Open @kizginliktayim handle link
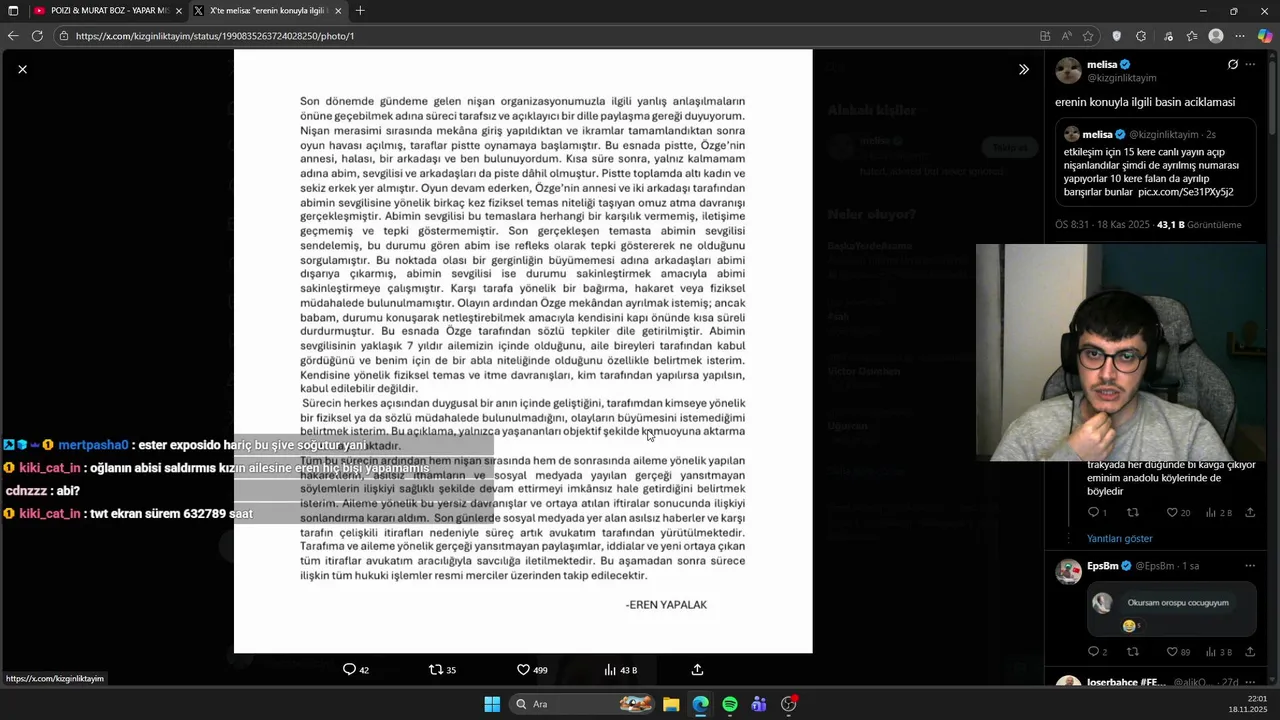The image size is (1280, 720). 1122,78
